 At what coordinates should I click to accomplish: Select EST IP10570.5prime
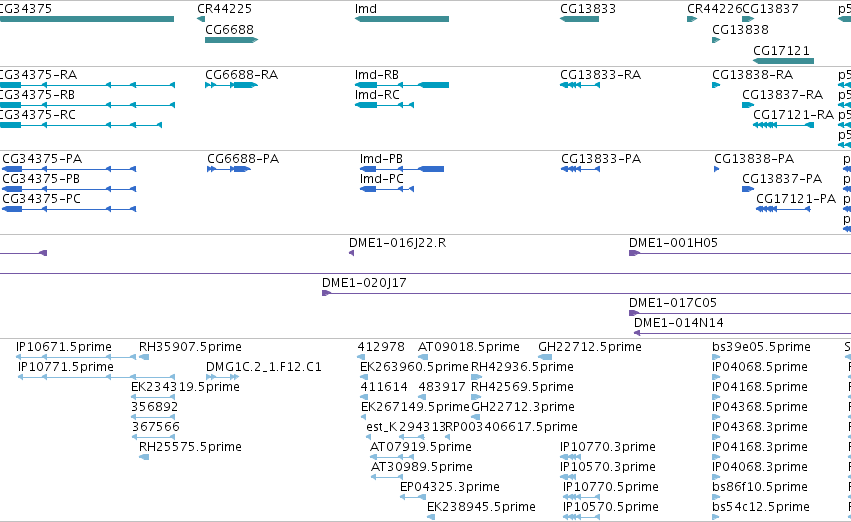611,507
